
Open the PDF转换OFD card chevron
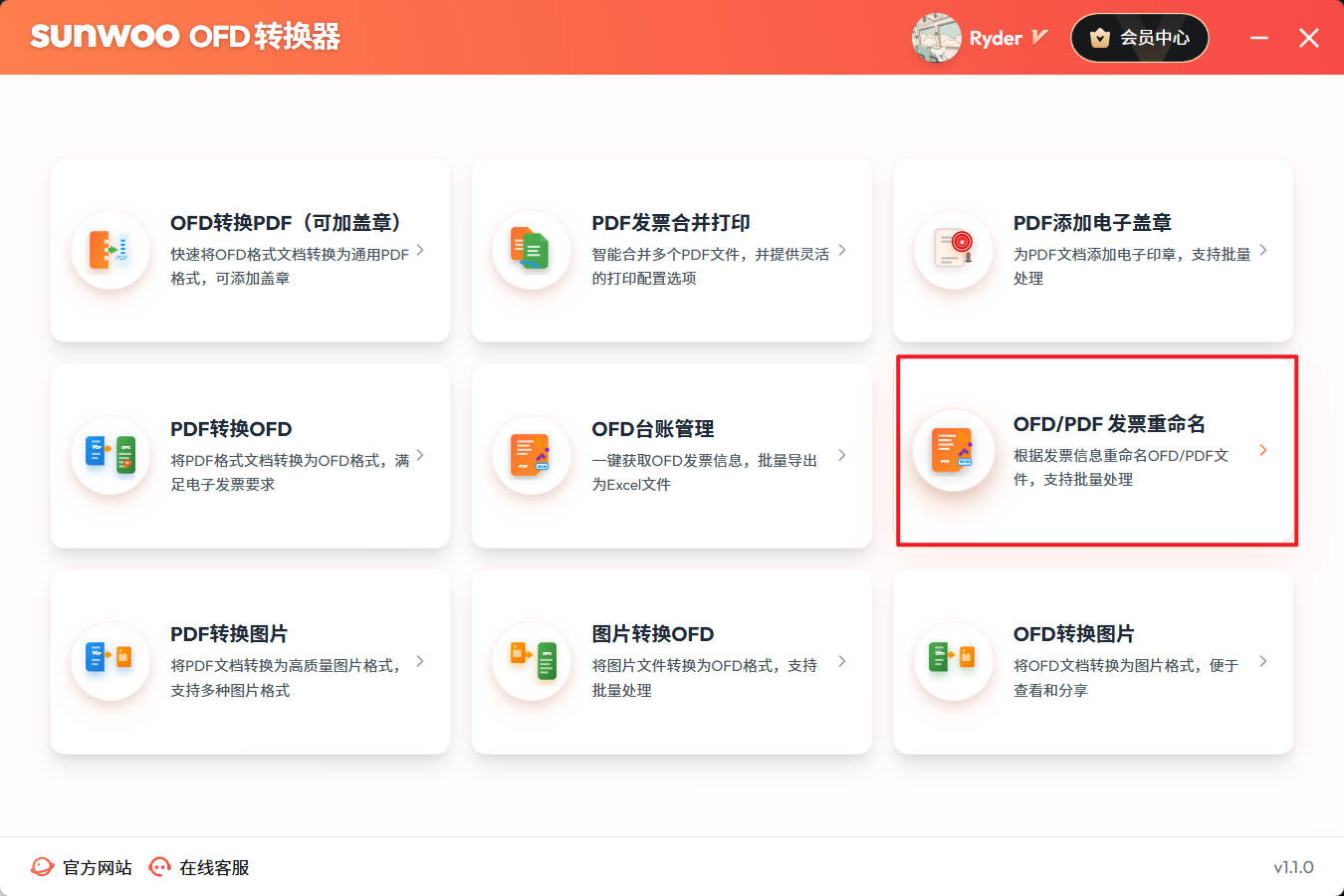(420, 455)
